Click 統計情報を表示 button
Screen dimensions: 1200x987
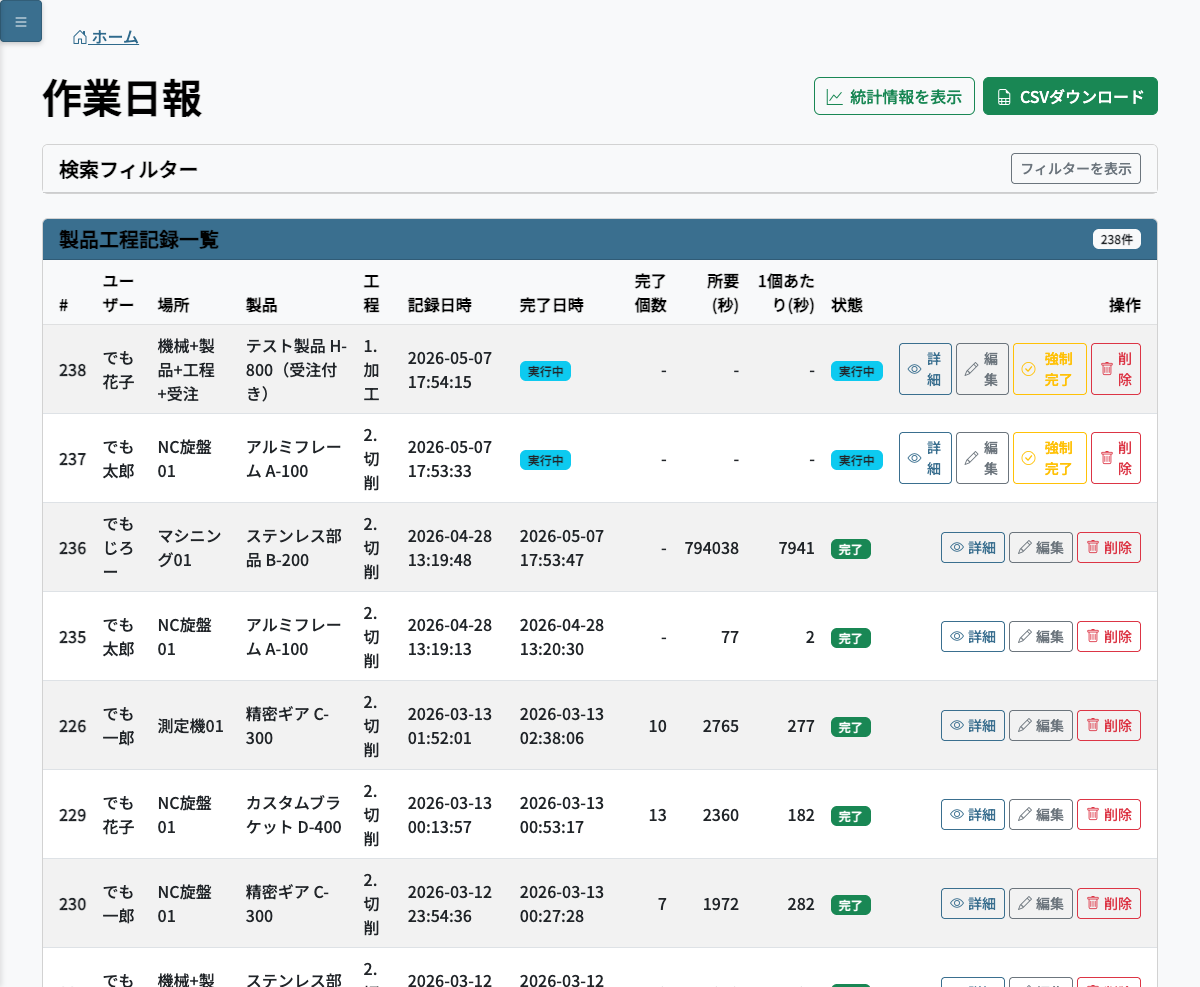click(x=894, y=96)
